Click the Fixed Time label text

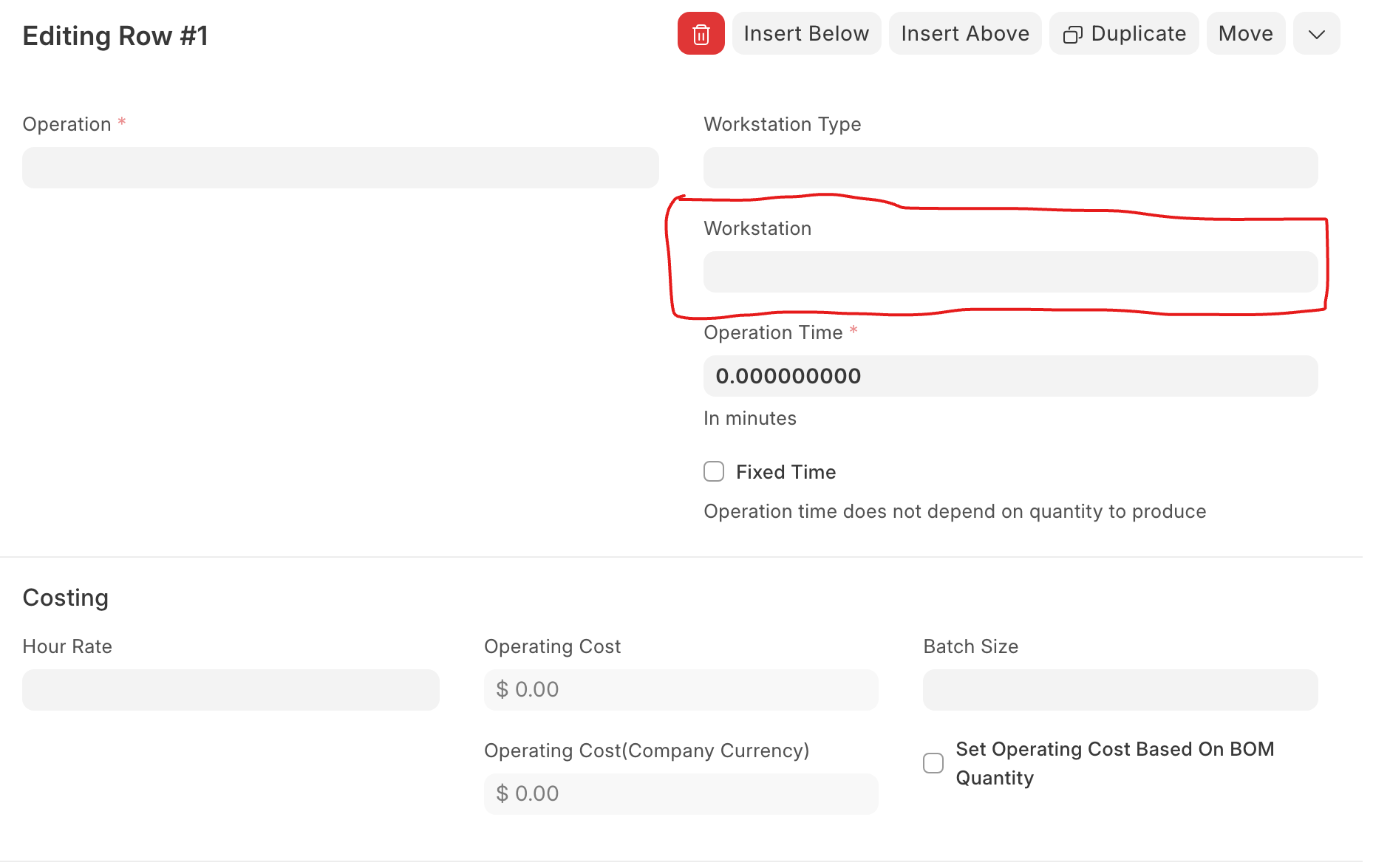[786, 472]
